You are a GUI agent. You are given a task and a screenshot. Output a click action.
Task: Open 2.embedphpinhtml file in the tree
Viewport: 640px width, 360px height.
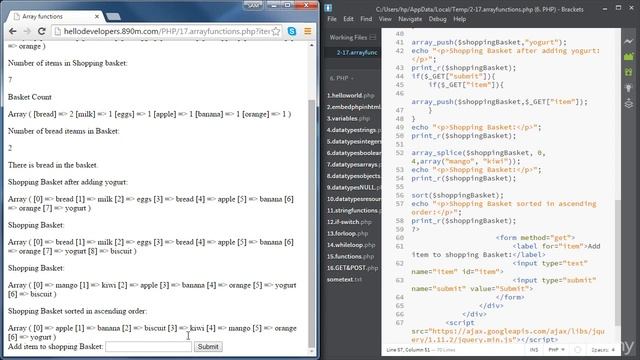tap(353, 107)
